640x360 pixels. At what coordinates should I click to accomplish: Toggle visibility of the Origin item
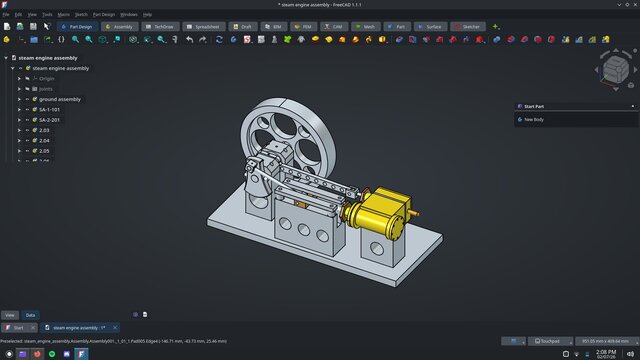27,78
